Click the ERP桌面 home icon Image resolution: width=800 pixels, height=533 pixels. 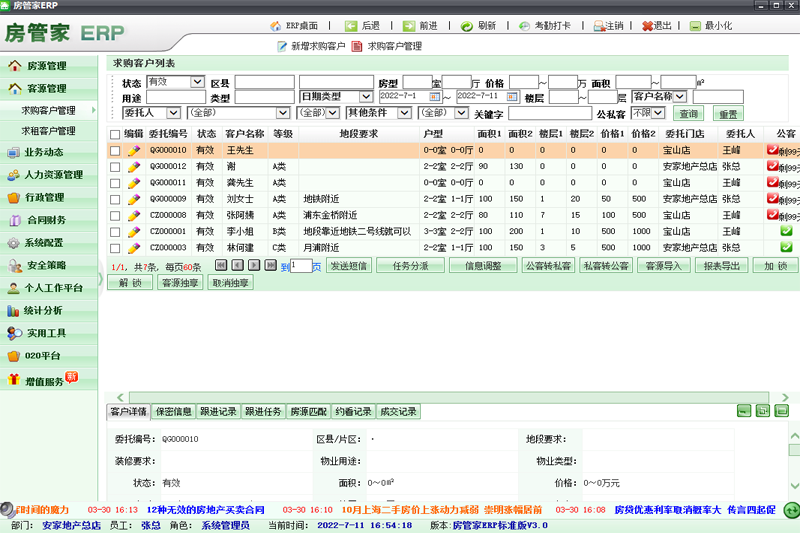pos(275,26)
